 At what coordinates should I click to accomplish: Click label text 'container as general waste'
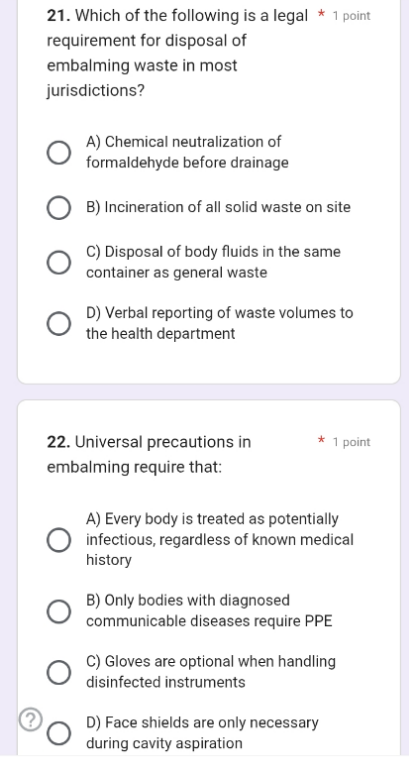point(177,272)
